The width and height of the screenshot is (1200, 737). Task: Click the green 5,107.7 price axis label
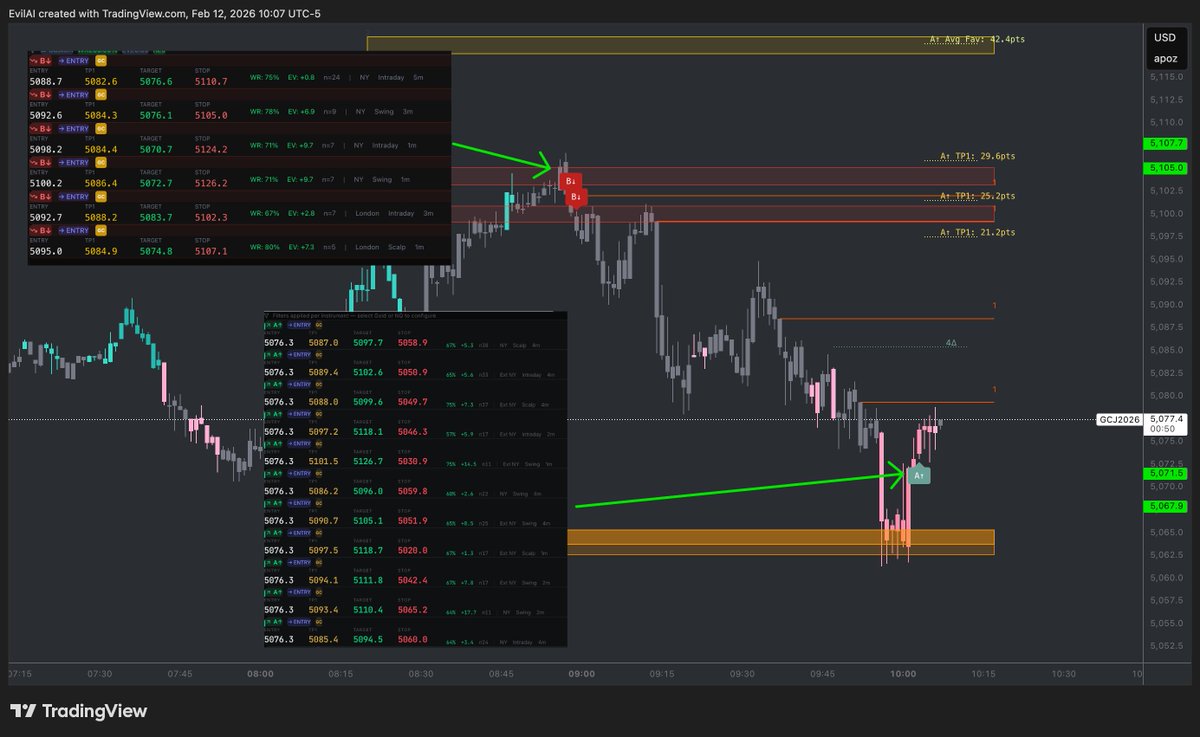(1167, 145)
